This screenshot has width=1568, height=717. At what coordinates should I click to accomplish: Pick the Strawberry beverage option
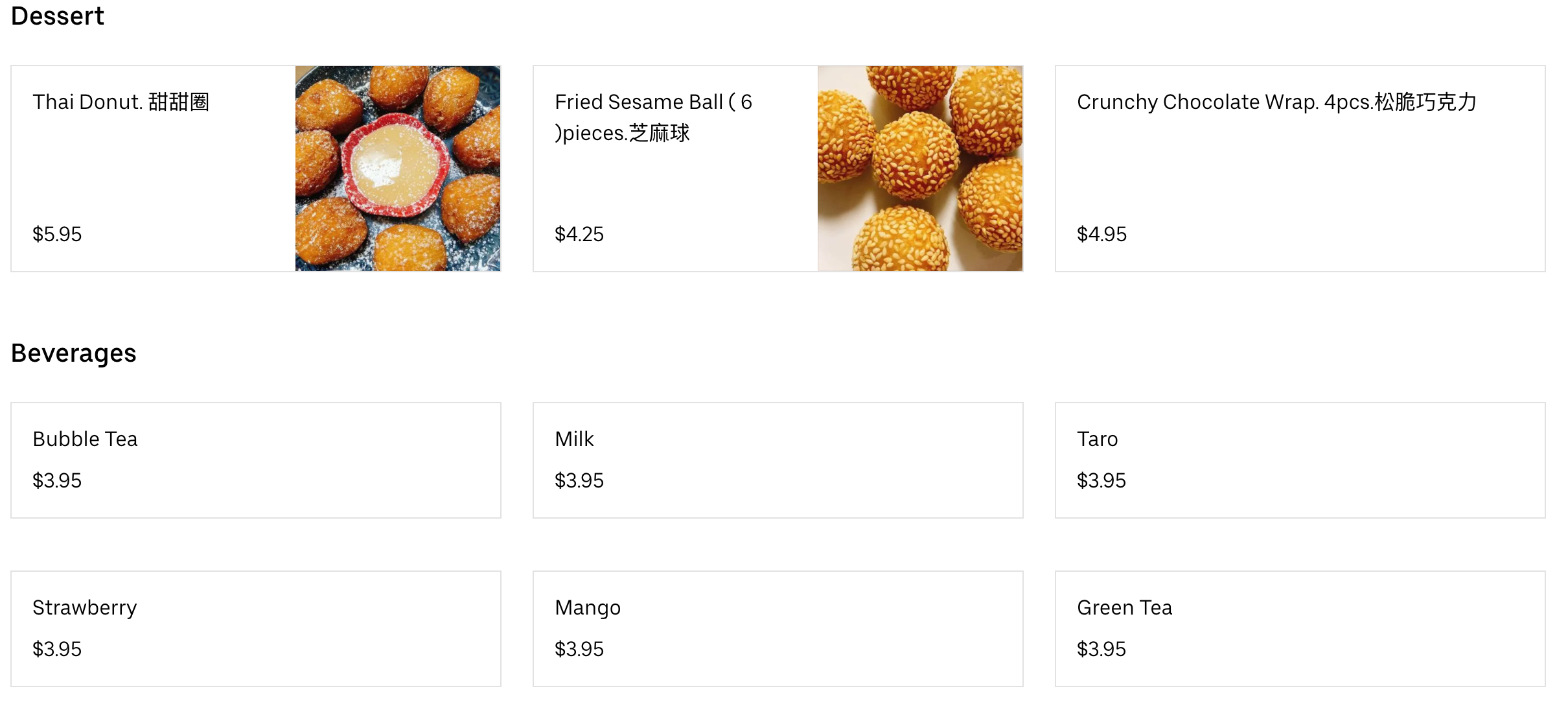pyautogui.click(x=85, y=607)
